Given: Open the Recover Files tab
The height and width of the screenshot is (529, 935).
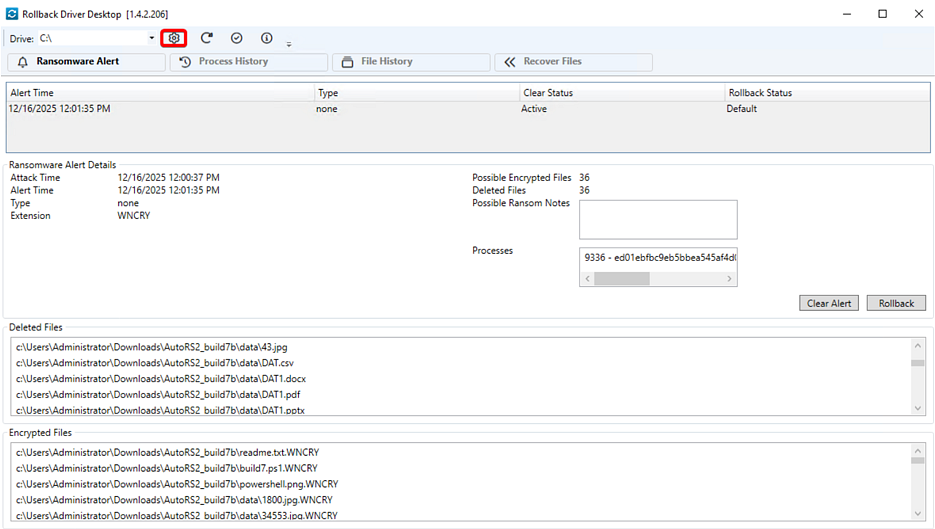Looking at the screenshot, I should 573,62.
